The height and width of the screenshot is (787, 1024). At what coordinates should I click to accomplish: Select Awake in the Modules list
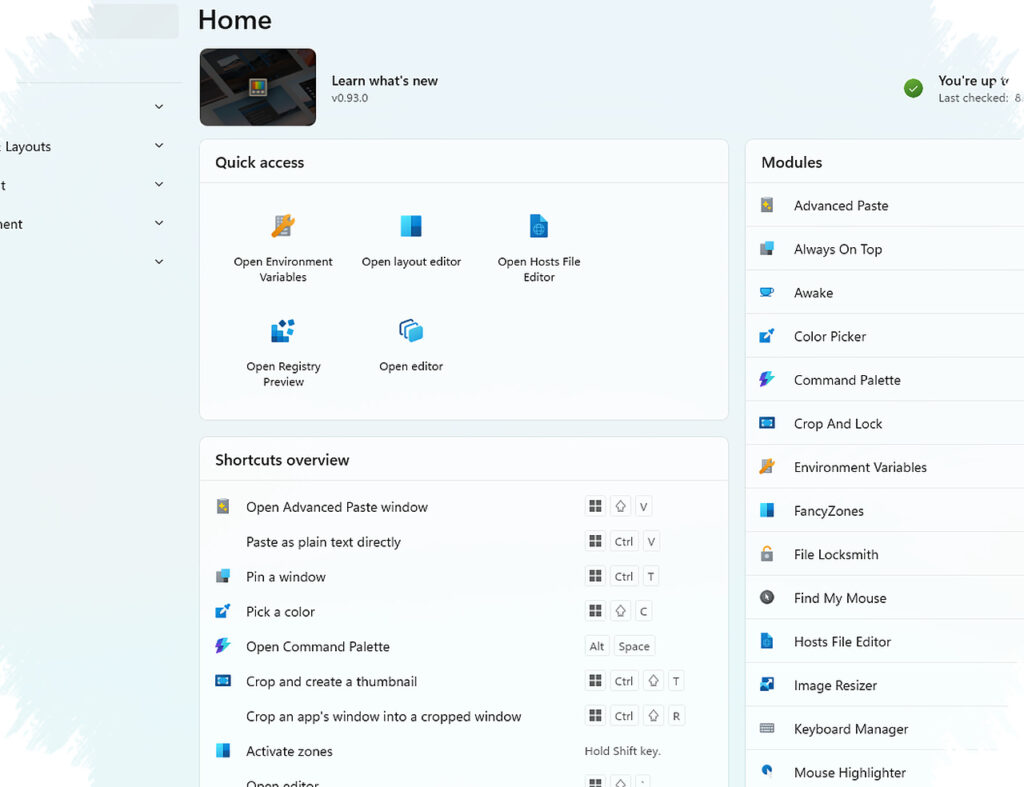coord(885,293)
